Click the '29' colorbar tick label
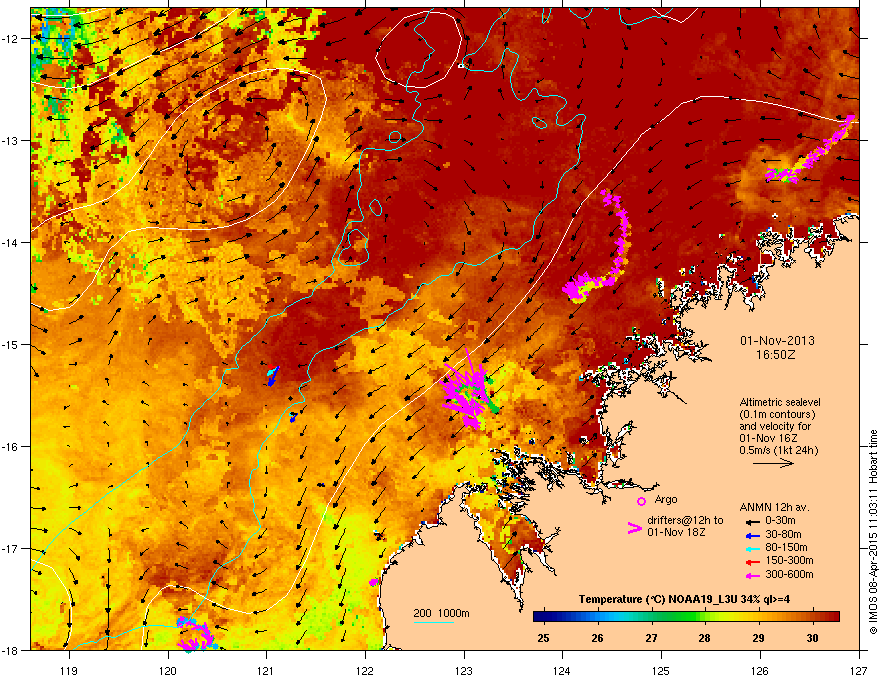 [758, 638]
